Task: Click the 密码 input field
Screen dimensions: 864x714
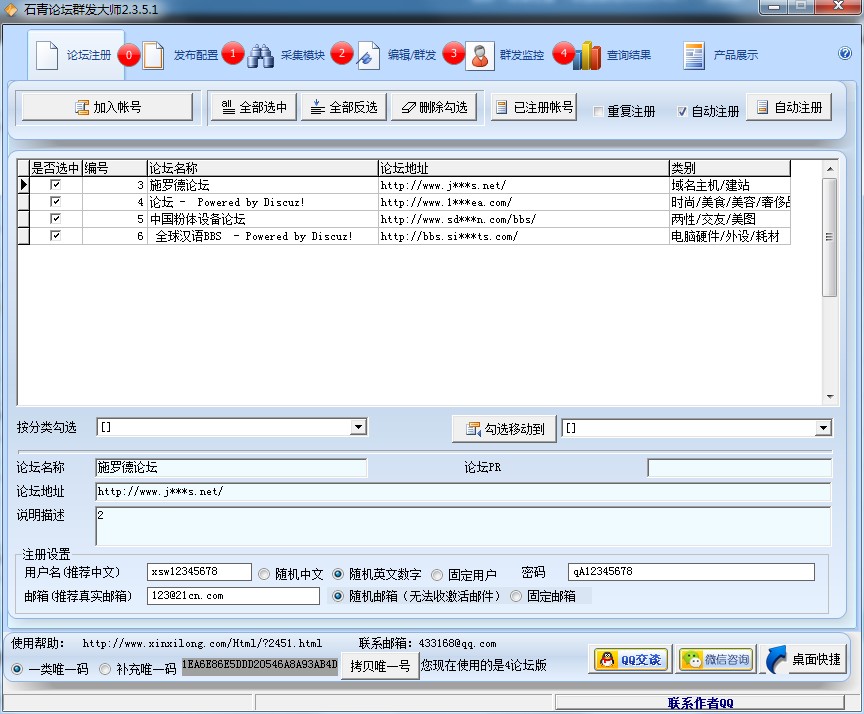Action: (x=690, y=572)
